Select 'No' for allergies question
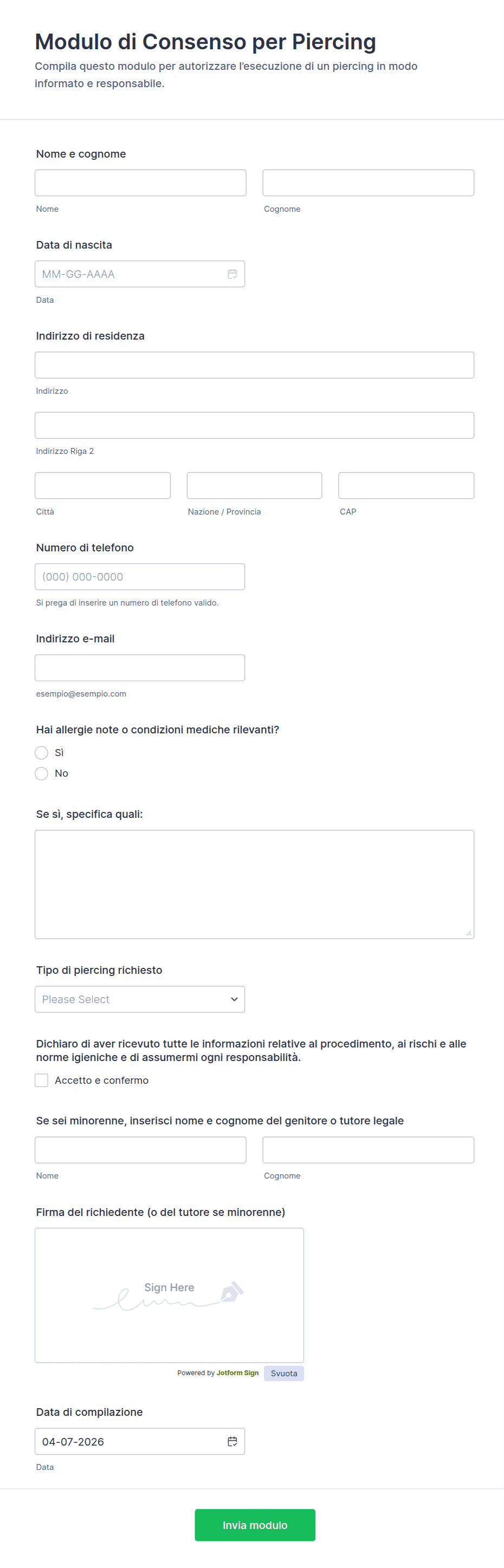 pyautogui.click(x=41, y=773)
